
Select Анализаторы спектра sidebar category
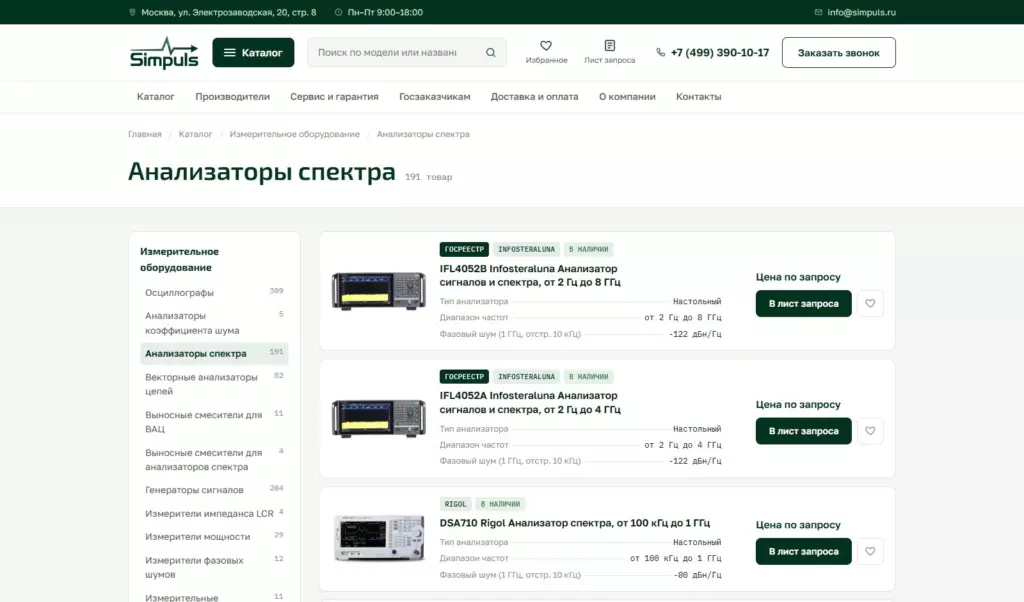[214, 353]
